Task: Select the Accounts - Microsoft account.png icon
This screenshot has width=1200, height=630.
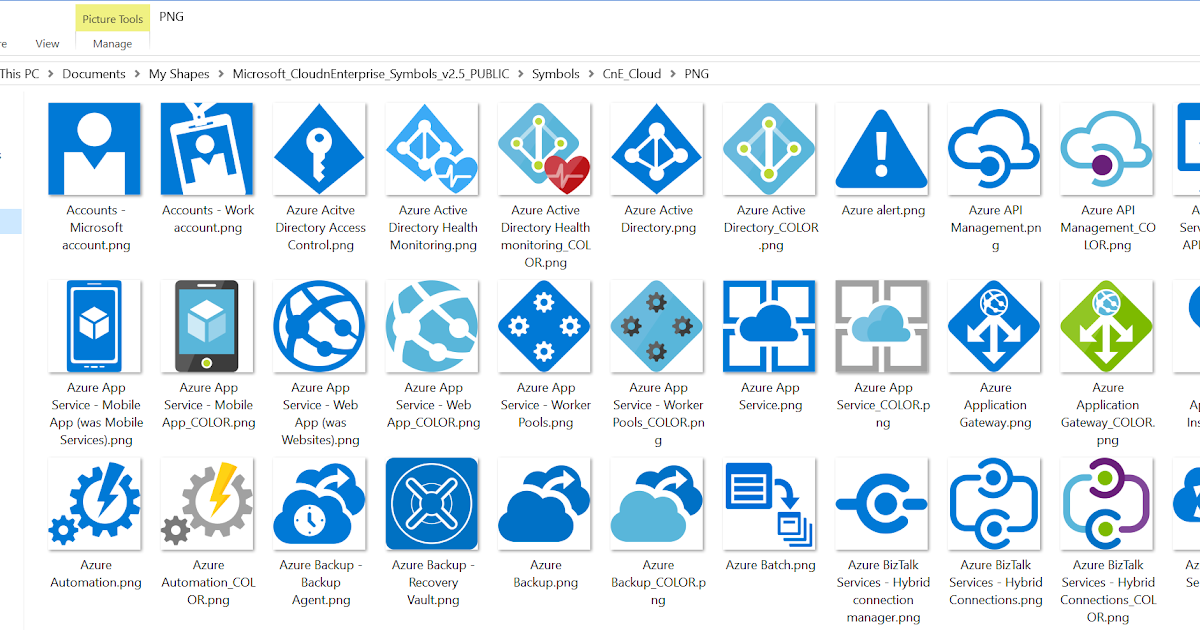Action: pos(94,148)
